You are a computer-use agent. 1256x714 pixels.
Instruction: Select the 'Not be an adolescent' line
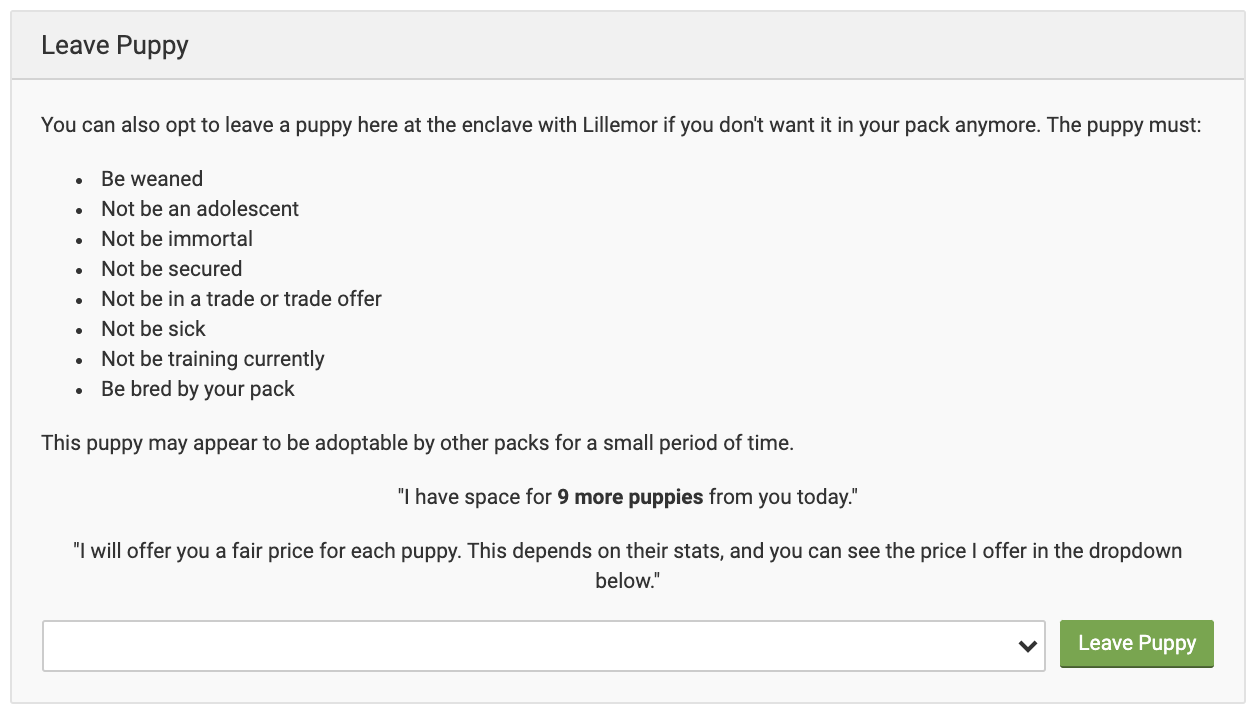coord(200,209)
